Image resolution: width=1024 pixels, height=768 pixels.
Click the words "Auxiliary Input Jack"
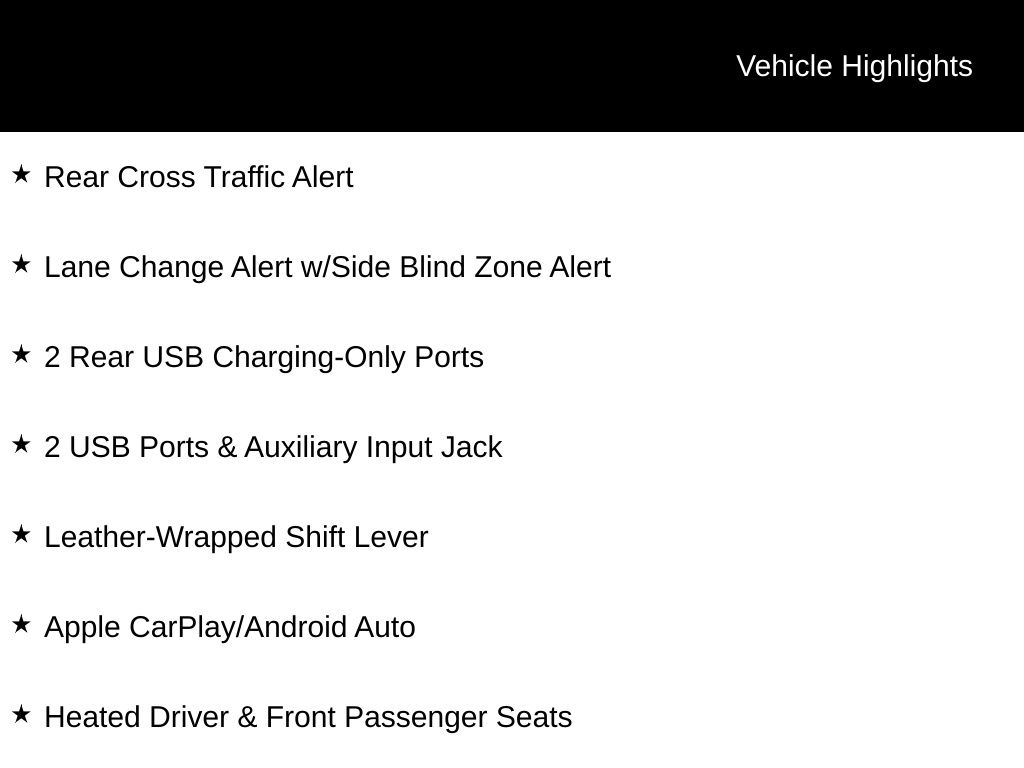click(373, 447)
